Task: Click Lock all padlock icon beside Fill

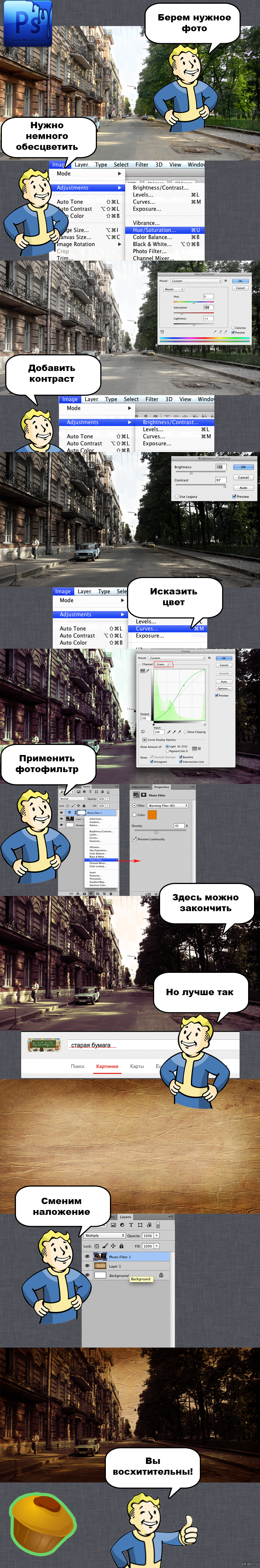Action: tap(121, 1246)
